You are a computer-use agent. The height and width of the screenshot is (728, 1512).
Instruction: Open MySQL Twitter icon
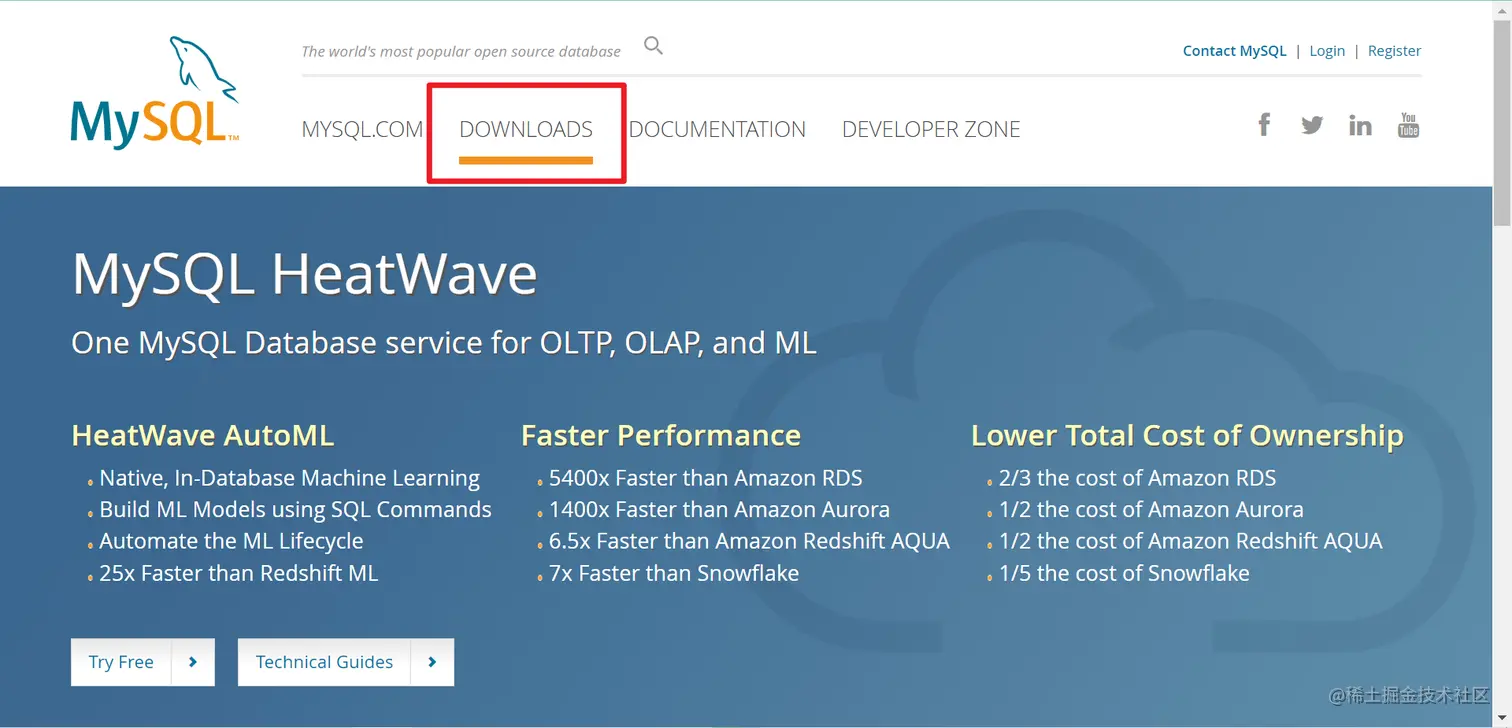point(1312,125)
